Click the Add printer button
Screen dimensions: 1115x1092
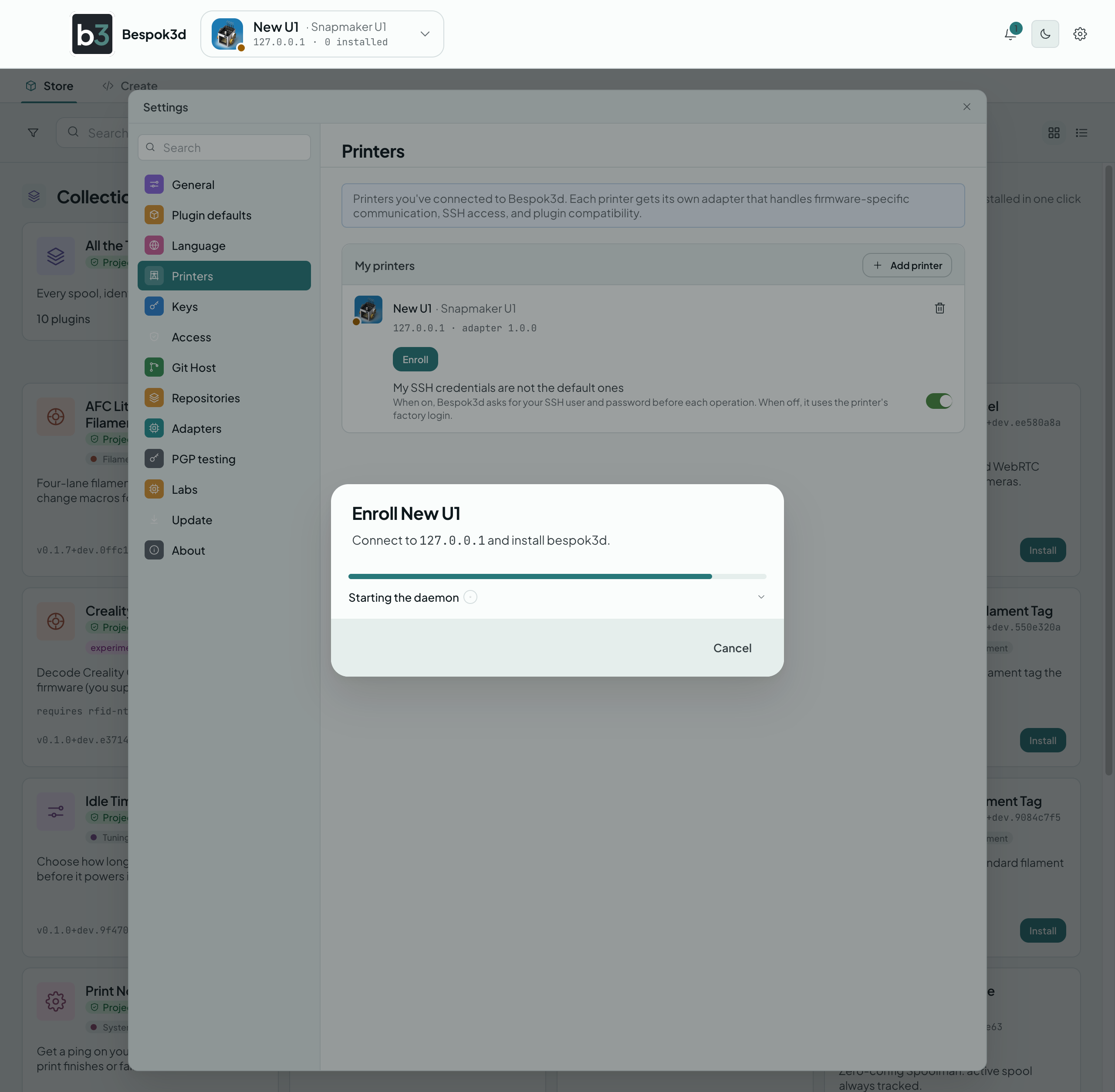pyautogui.click(x=907, y=266)
